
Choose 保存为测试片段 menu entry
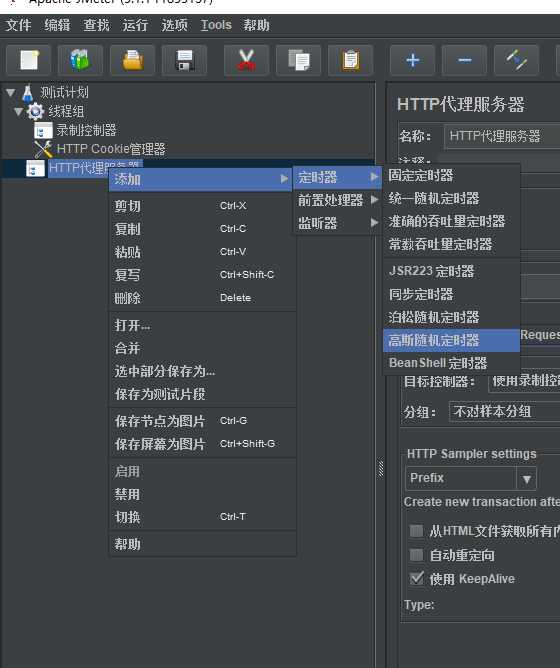coord(203,394)
